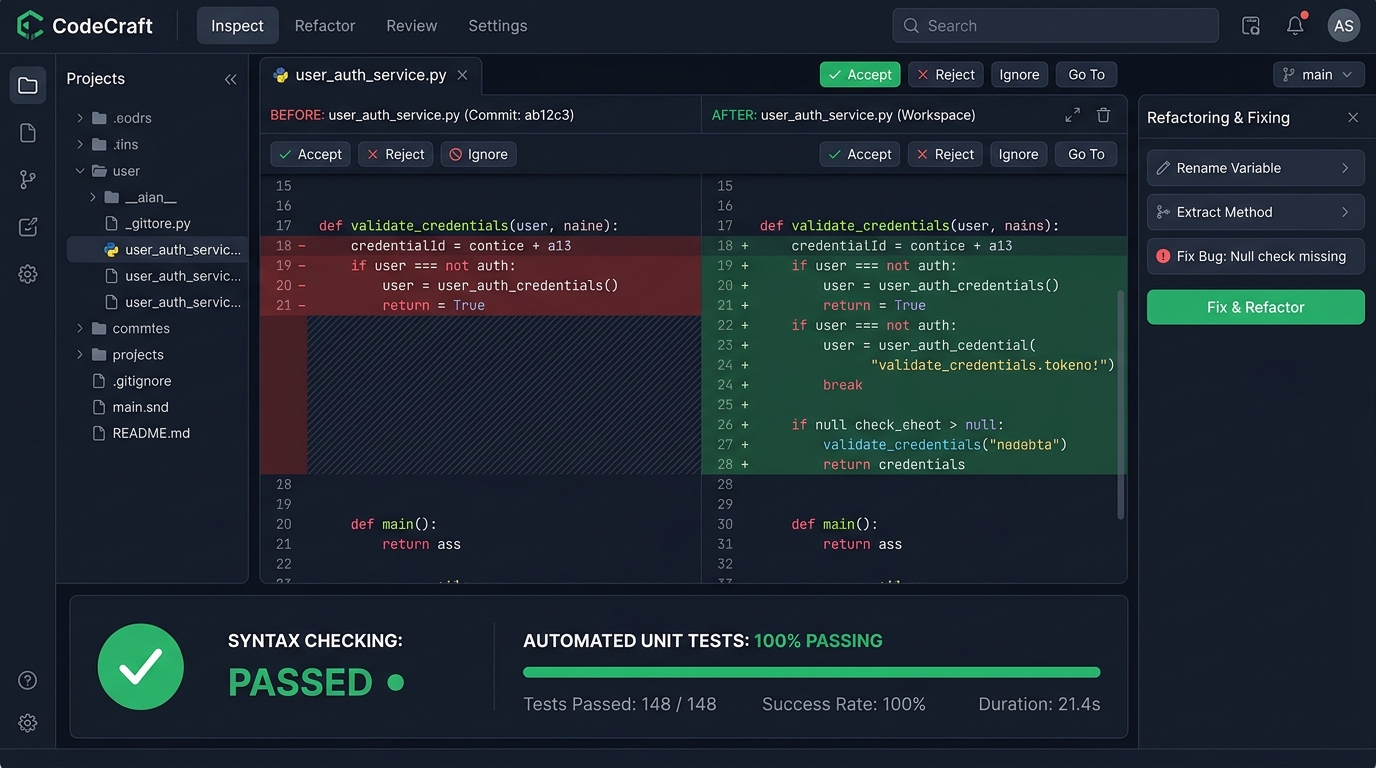
Task: Open the bottom settings gear icon
Action: click(28, 723)
